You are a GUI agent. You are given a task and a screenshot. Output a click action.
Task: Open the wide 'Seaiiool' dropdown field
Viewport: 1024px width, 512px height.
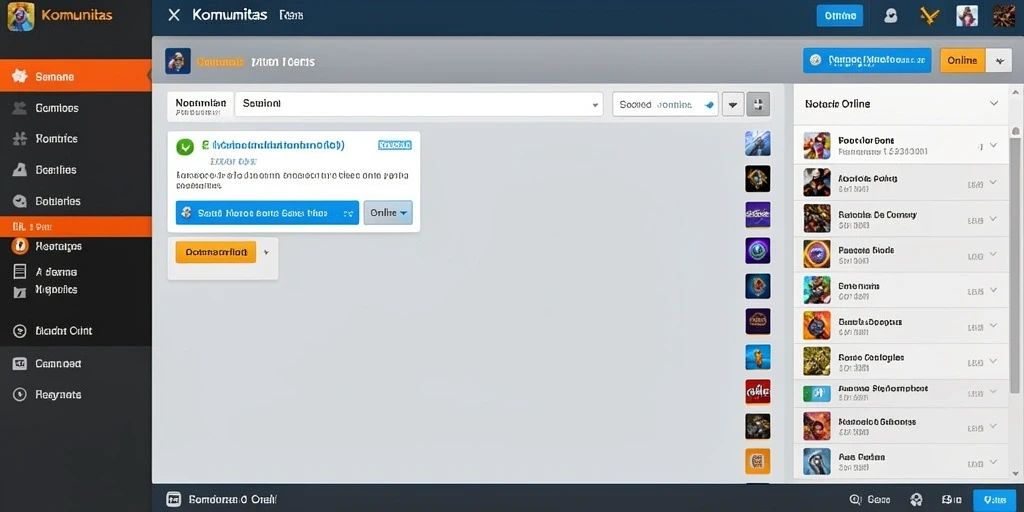point(419,104)
